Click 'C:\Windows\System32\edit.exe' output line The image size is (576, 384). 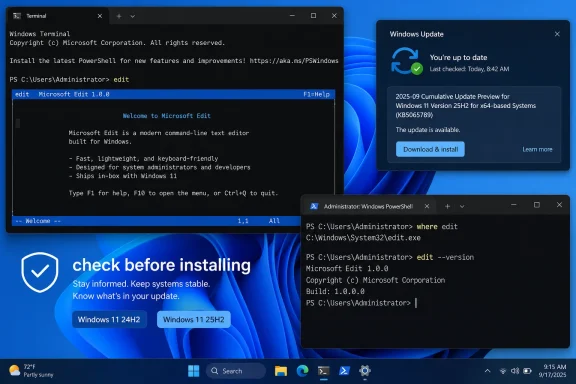[363, 238]
